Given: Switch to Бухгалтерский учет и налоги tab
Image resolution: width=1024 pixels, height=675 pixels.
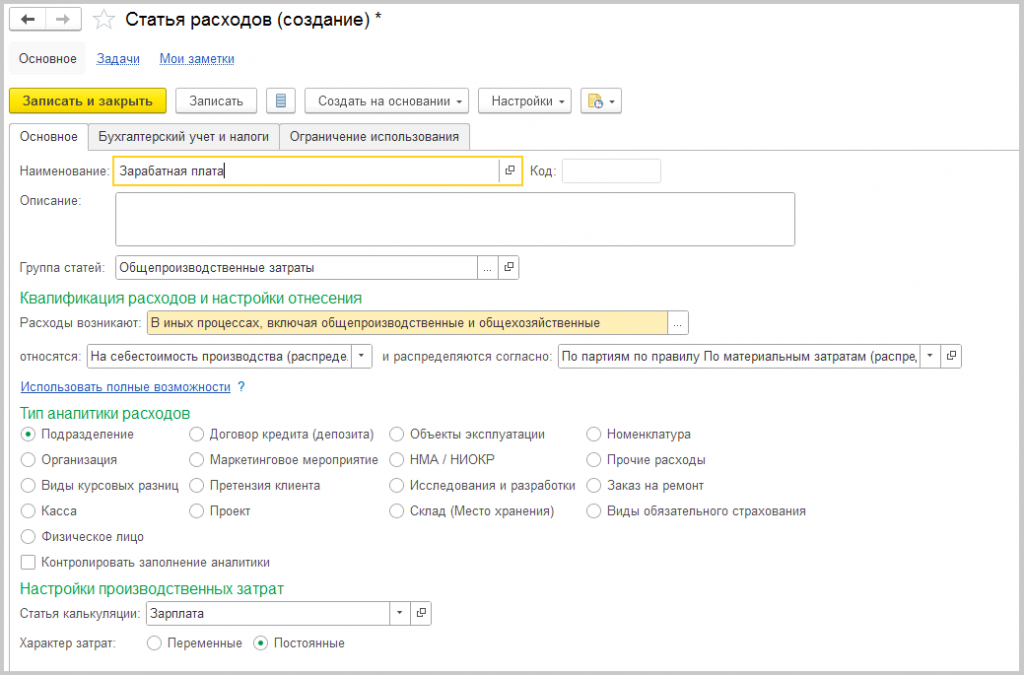Looking at the screenshot, I should (x=183, y=137).
